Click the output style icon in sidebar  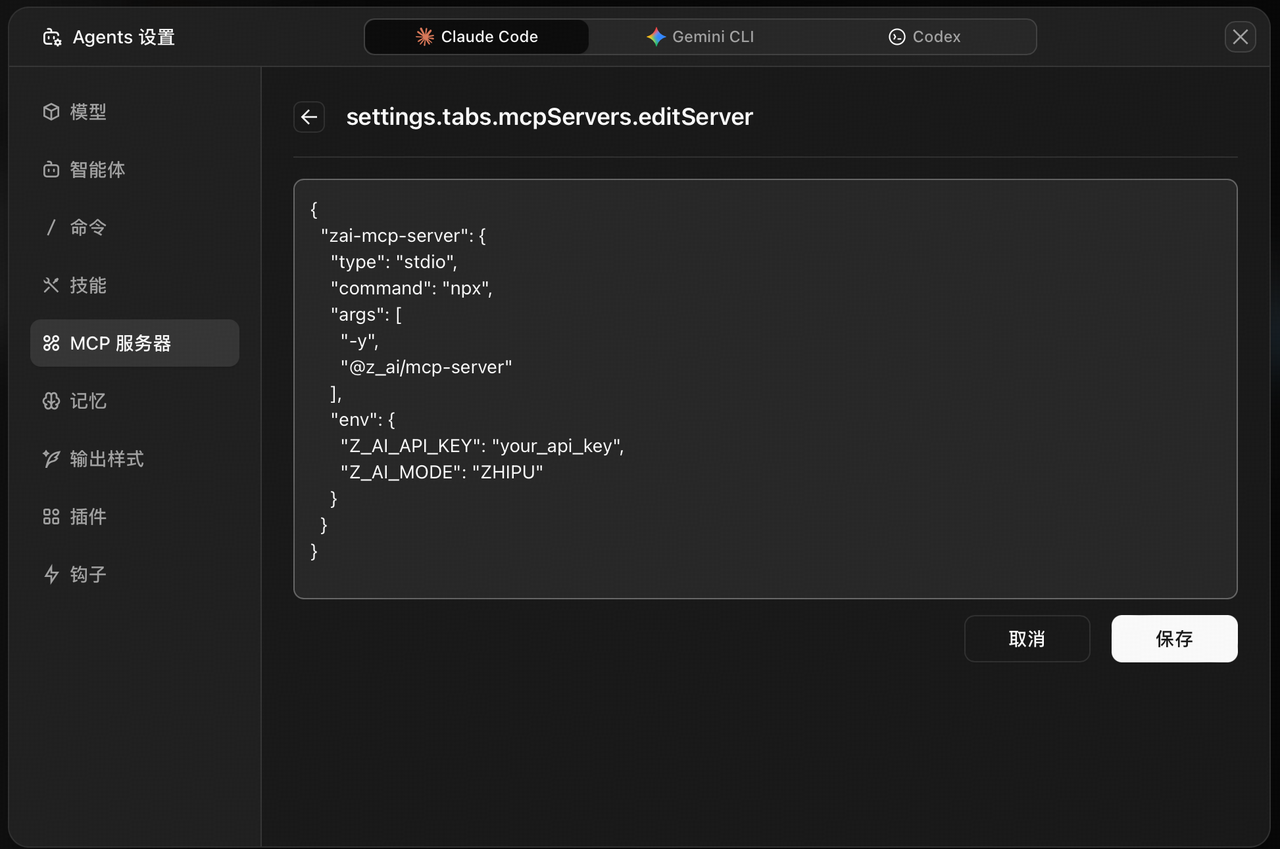51,459
